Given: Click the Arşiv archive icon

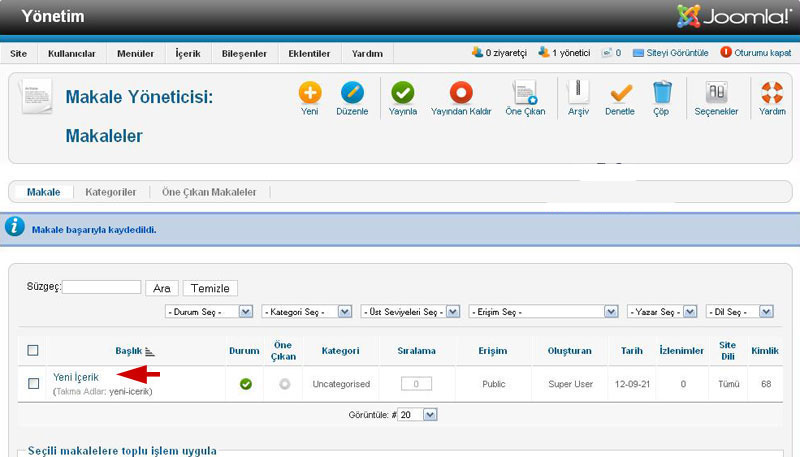Looking at the screenshot, I should [x=578, y=92].
